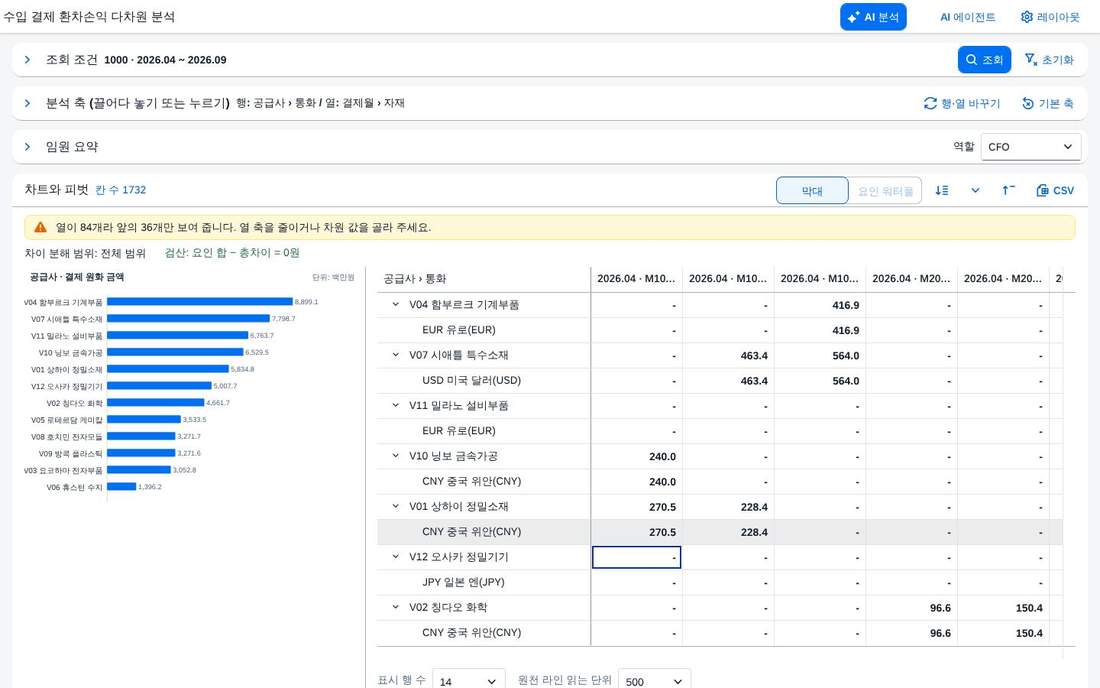1100x688 pixels.
Task: Restore 기본 축 default axes
Action: pos(1047,103)
